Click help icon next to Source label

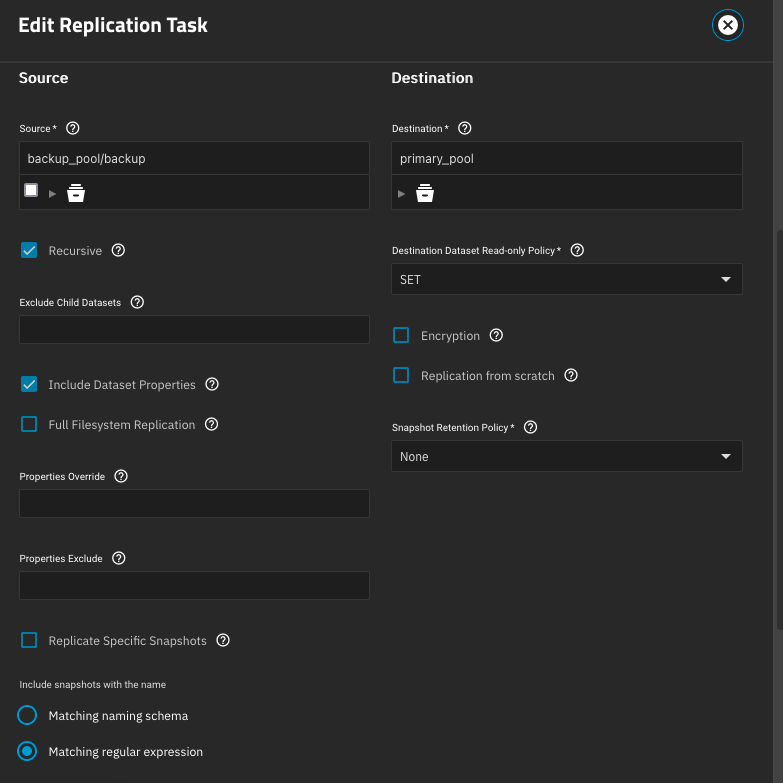click(72, 128)
